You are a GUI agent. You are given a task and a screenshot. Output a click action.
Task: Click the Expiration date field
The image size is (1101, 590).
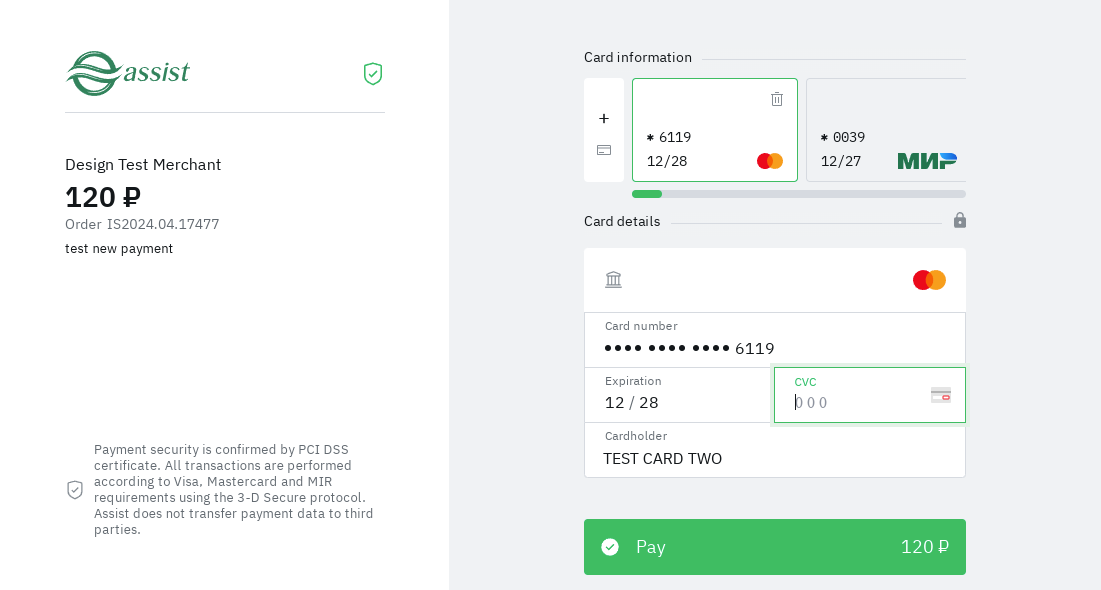[x=678, y=402]
